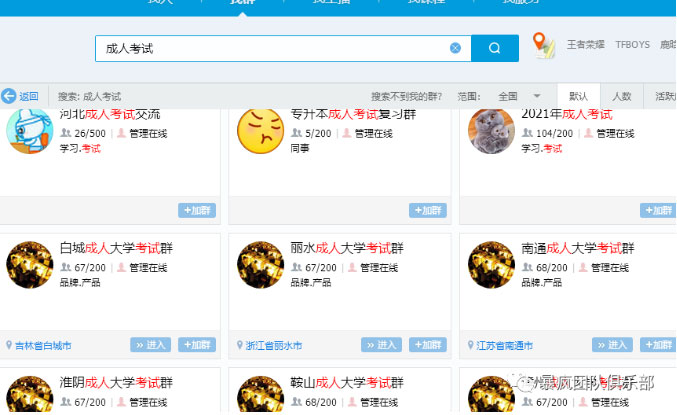The width and height of the screenshot is (677, 415).
Task: Click the blue search magnifier button
Action: point(494,48)
